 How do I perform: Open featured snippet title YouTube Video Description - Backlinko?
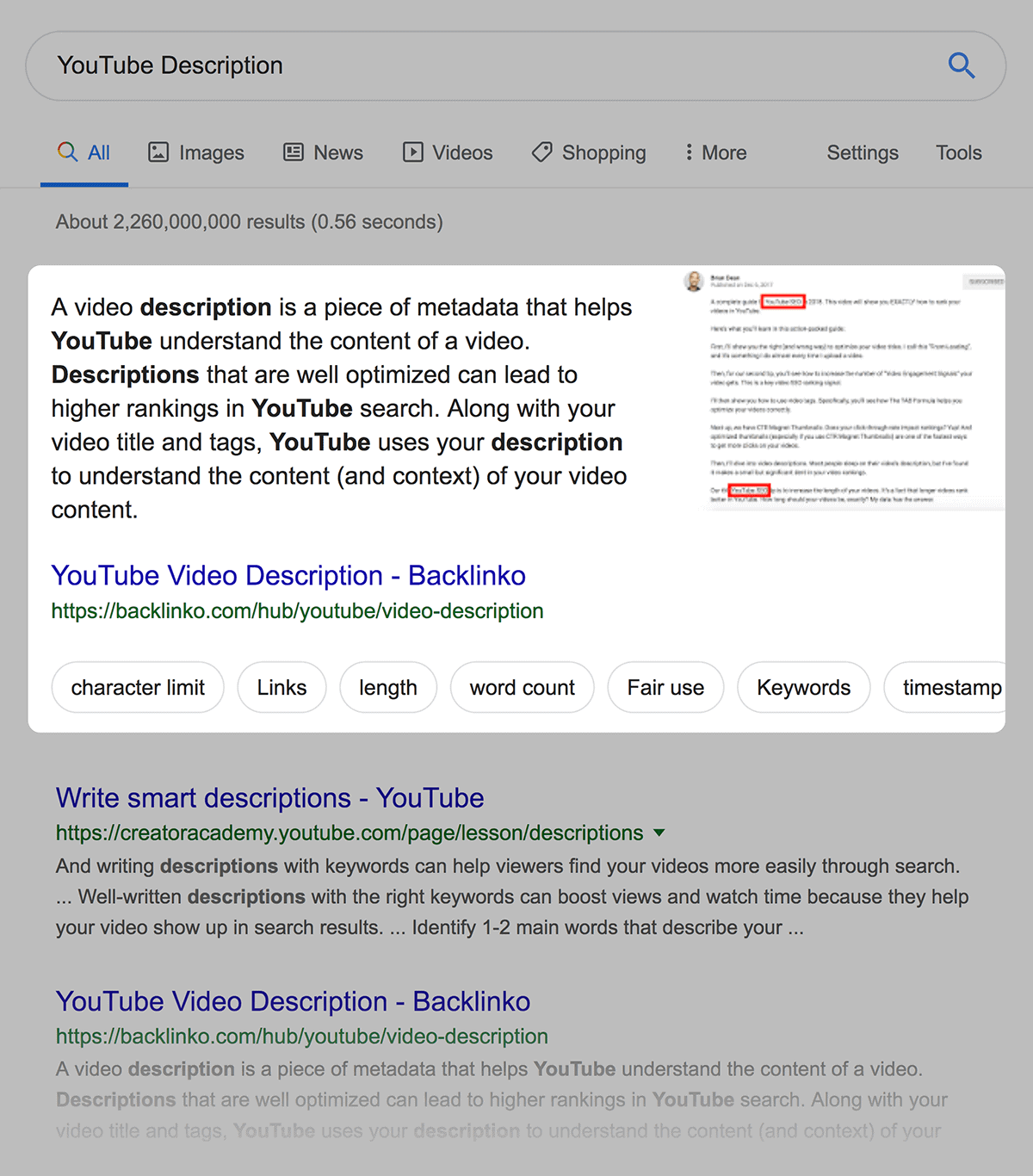[288, 575]
